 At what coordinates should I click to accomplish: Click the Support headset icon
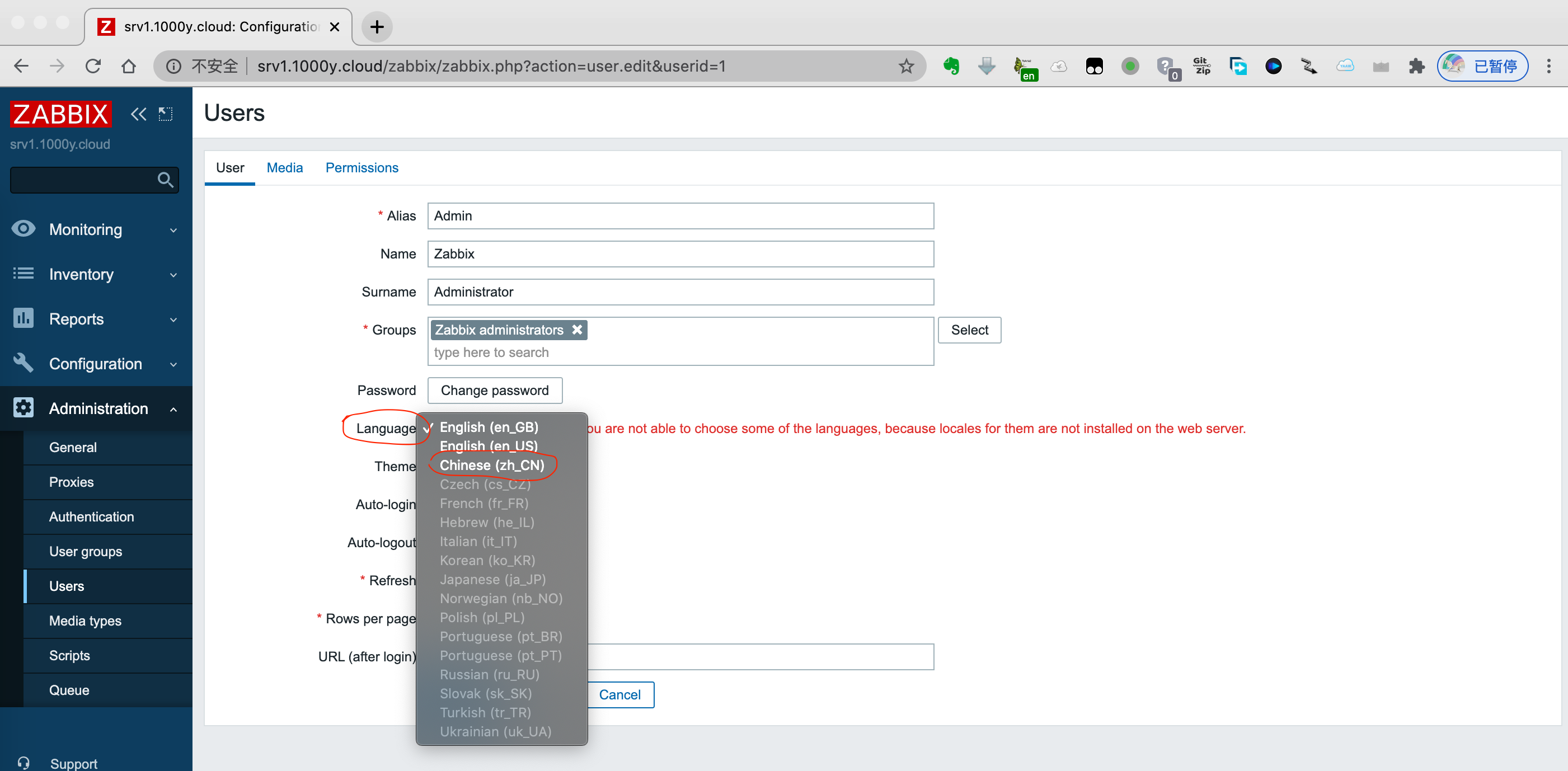coord(23,763)
